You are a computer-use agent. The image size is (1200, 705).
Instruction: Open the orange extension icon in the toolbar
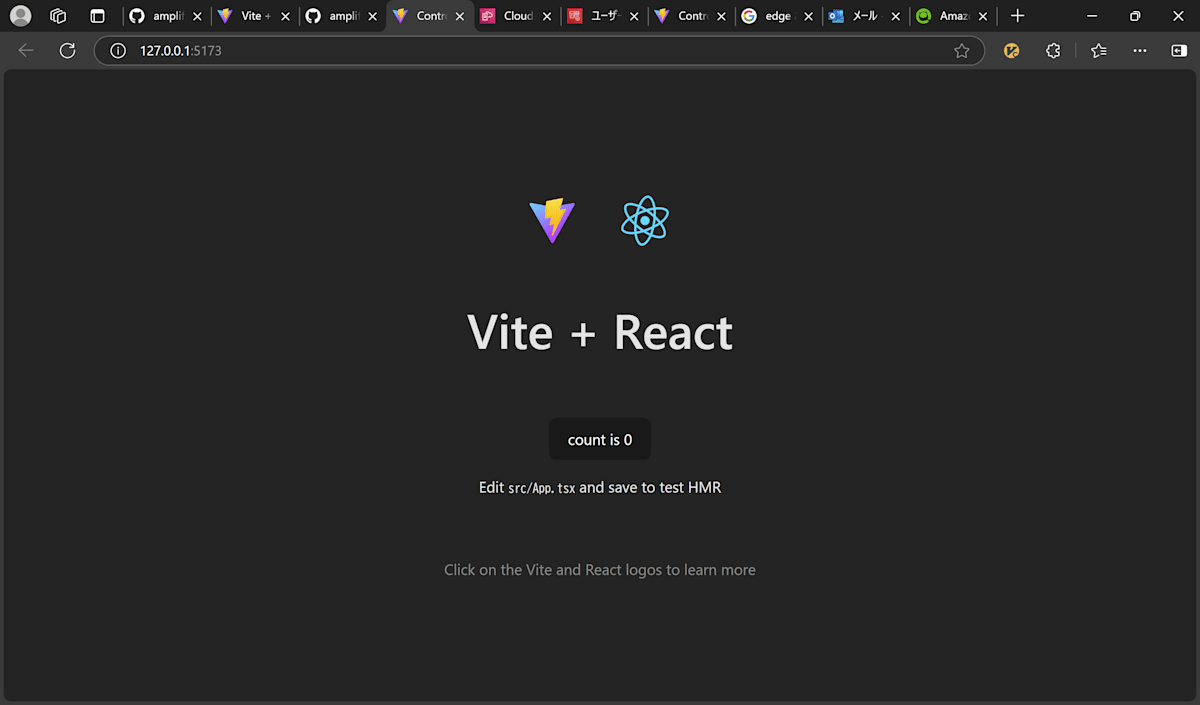pos(1011,51)
